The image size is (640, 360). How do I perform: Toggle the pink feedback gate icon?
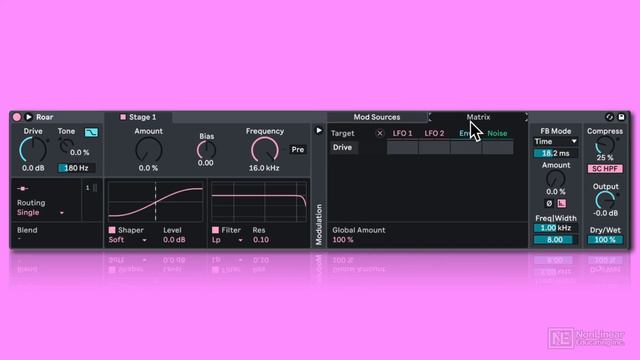pyautogui.click(x=562, y=203)
